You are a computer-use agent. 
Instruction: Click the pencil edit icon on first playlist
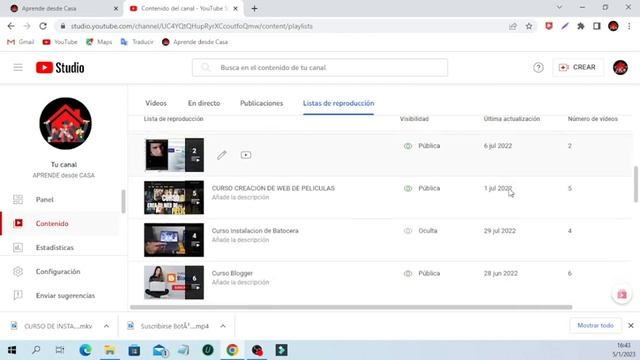coord(222,155)
